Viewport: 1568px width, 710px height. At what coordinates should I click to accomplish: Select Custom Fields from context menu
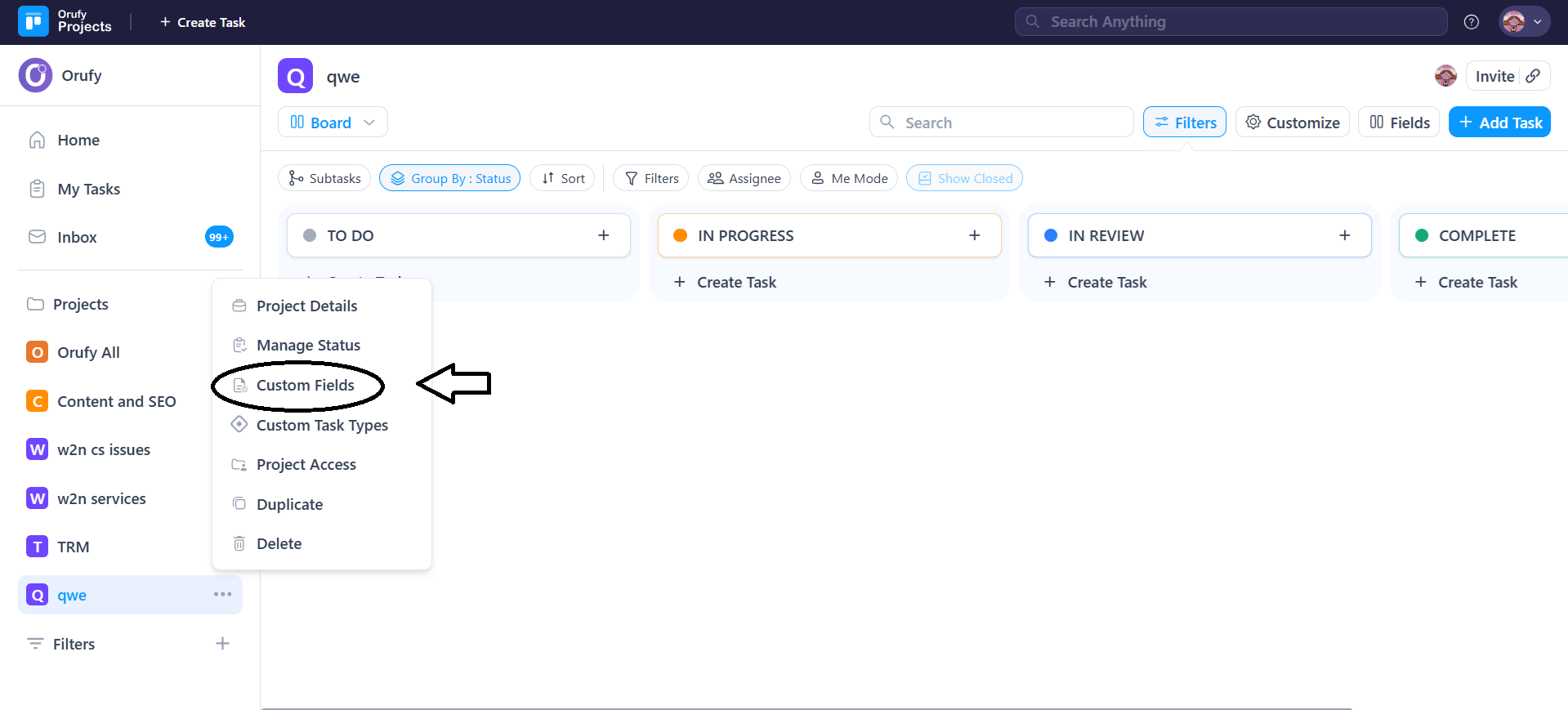click(305, 385)
